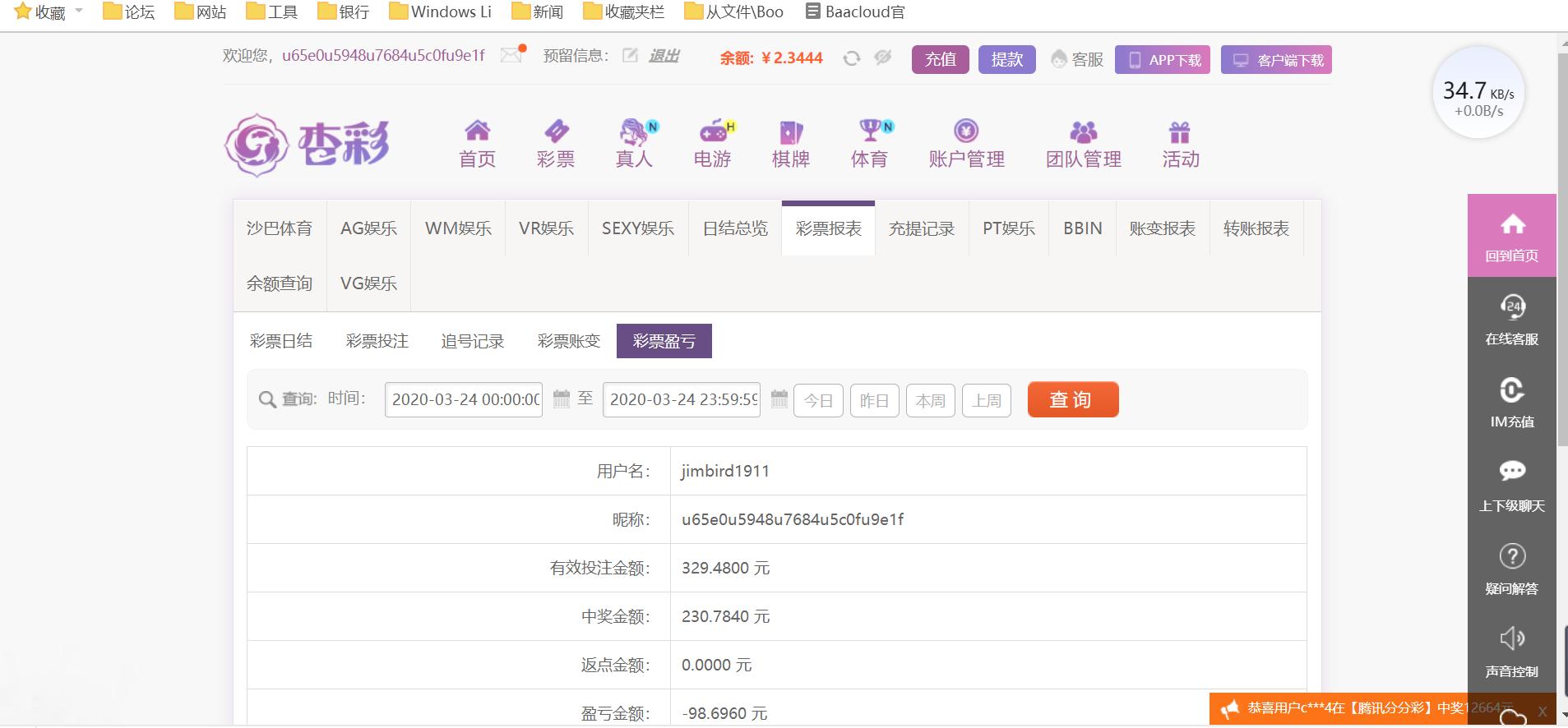The width and height of the screenshot is (1568, 728).
Task: Click the orange 查询 button
Action: [x=1073, y=399]
